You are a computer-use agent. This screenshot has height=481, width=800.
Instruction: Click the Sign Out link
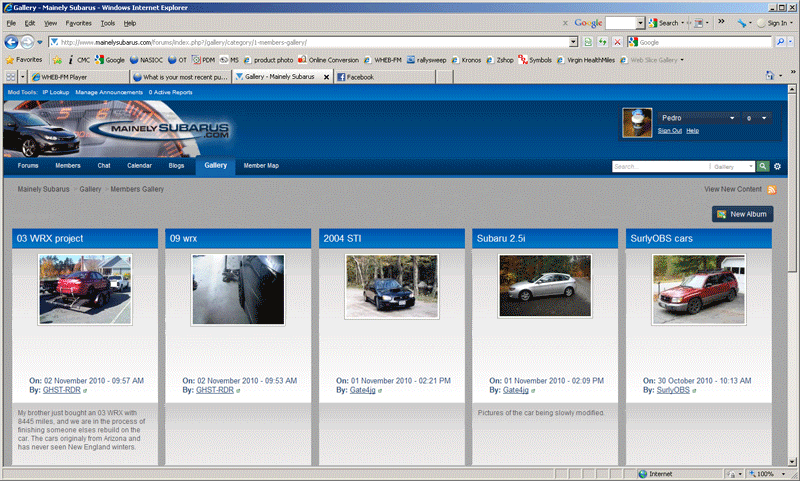[x=669, y=131]
